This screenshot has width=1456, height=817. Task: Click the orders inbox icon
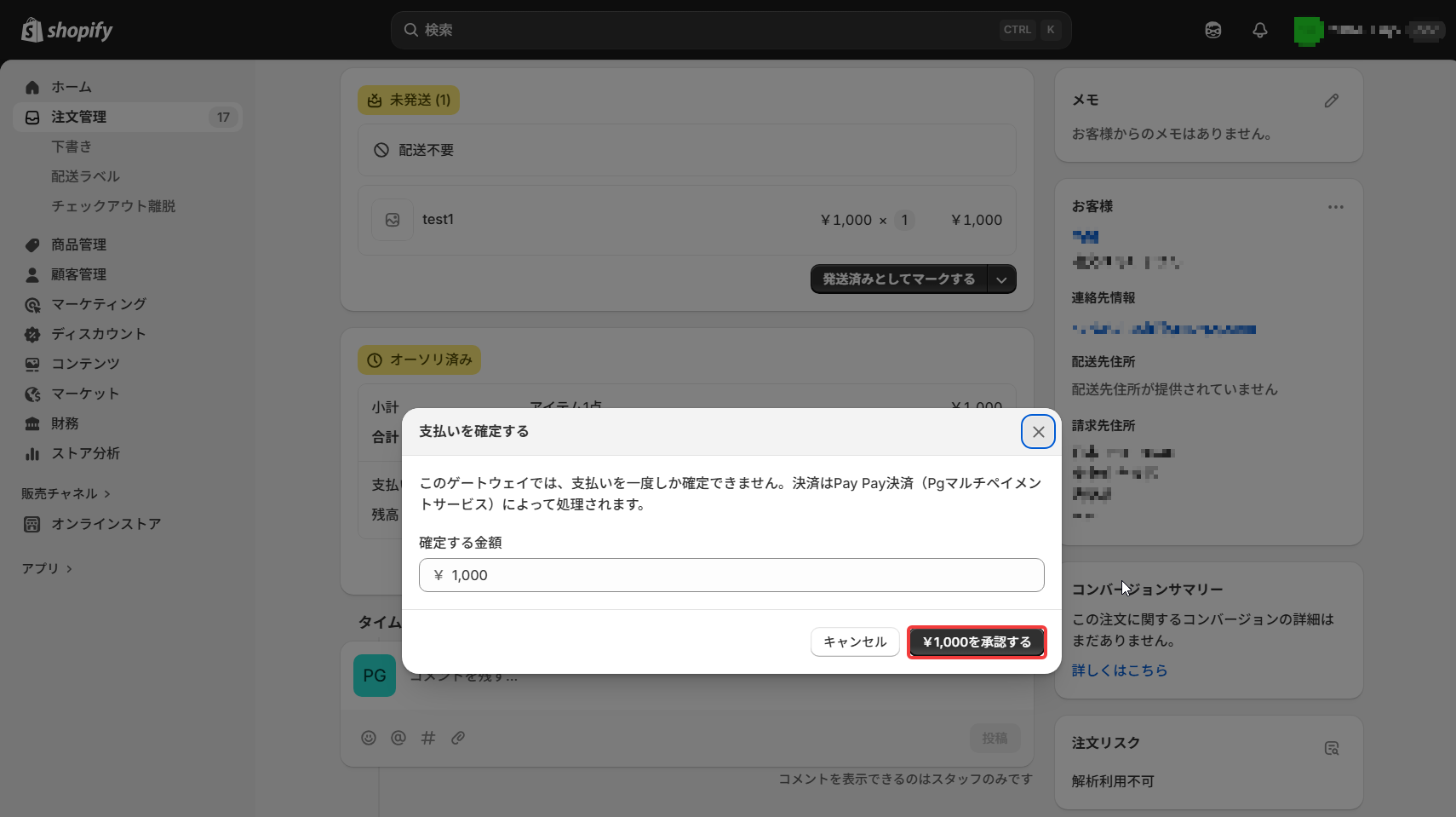32,117
